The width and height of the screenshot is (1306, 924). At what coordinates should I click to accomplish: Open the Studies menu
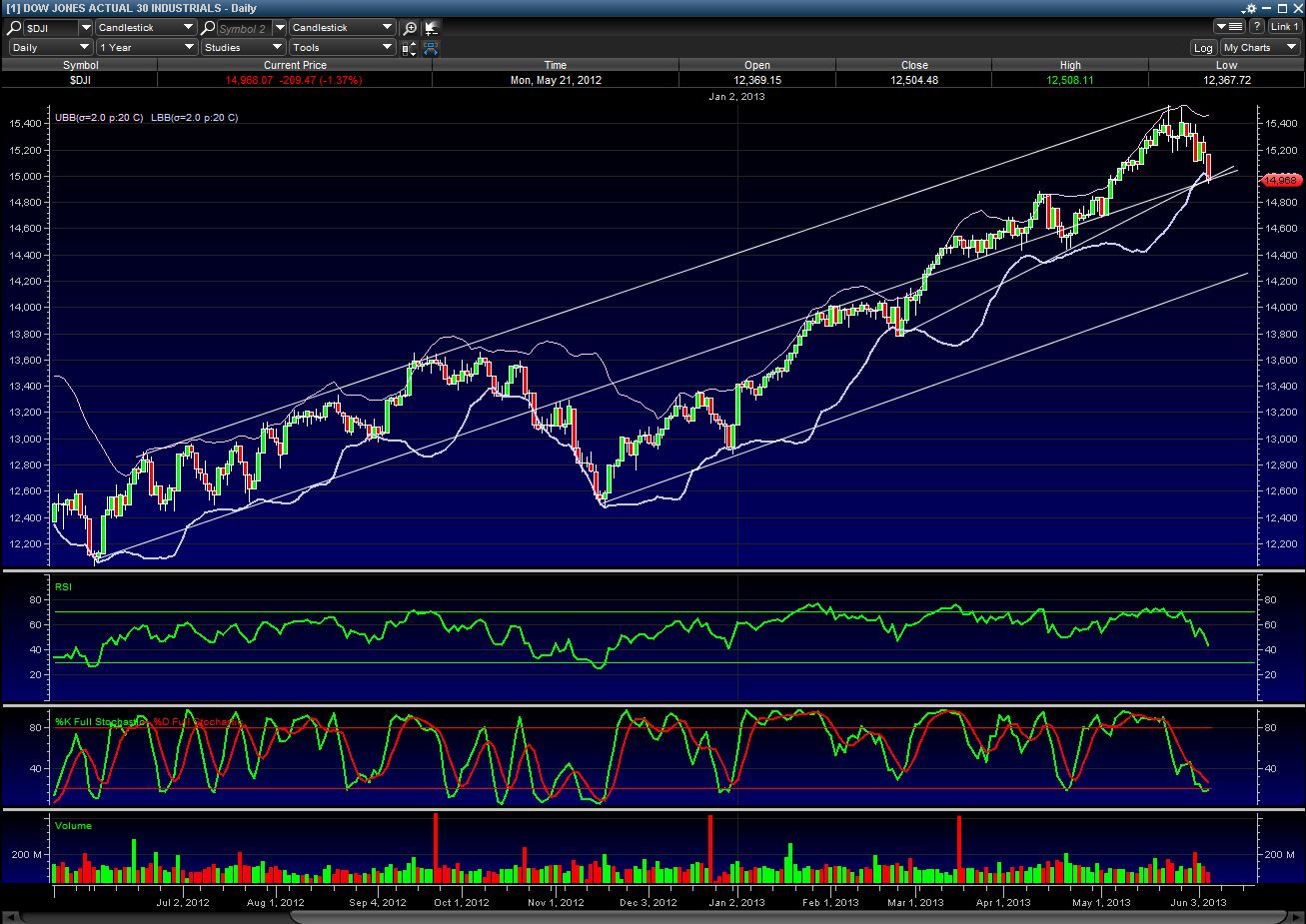(x=243, y=47)
